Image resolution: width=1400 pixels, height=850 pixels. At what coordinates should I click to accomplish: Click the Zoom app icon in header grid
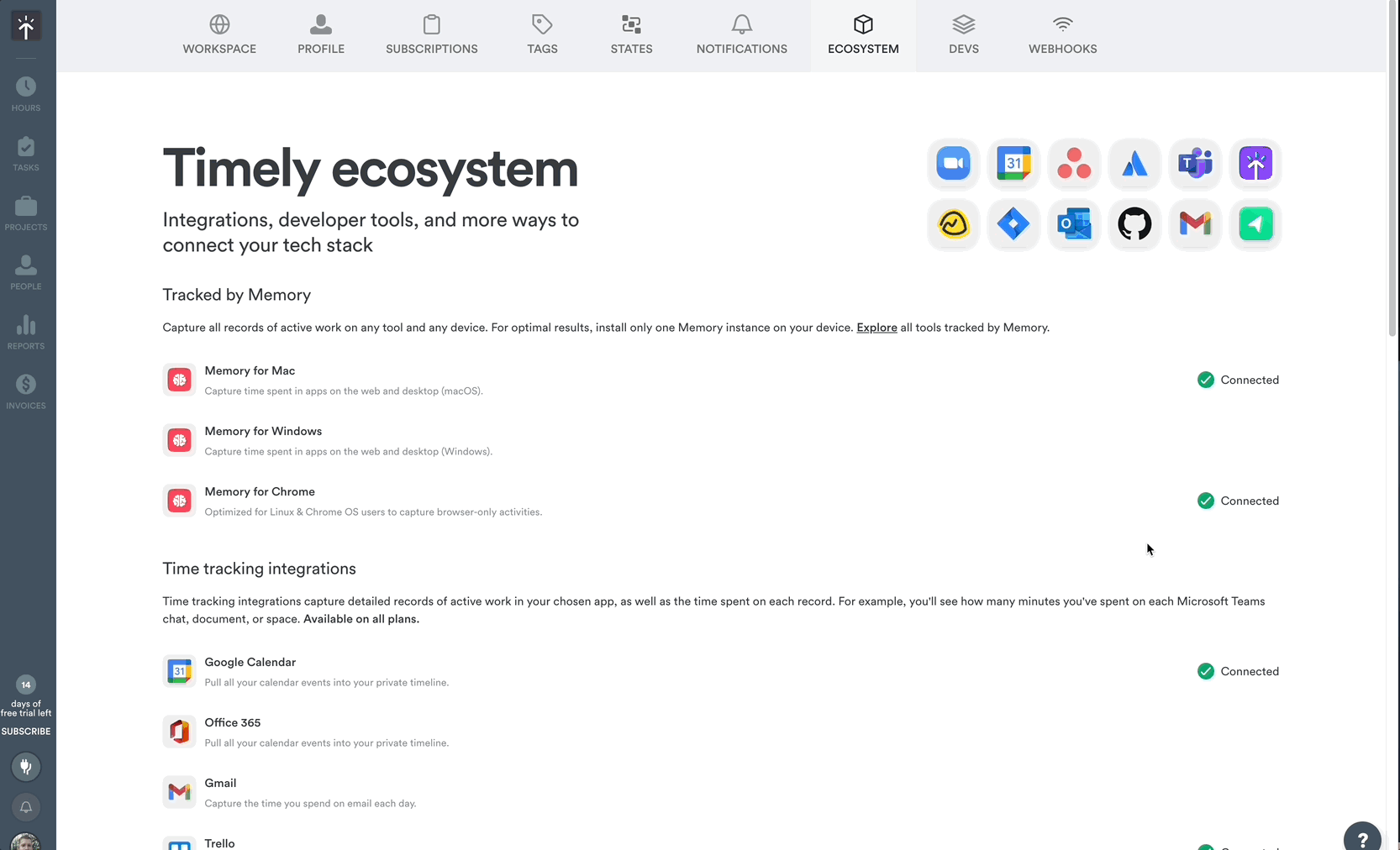(953, 164)
